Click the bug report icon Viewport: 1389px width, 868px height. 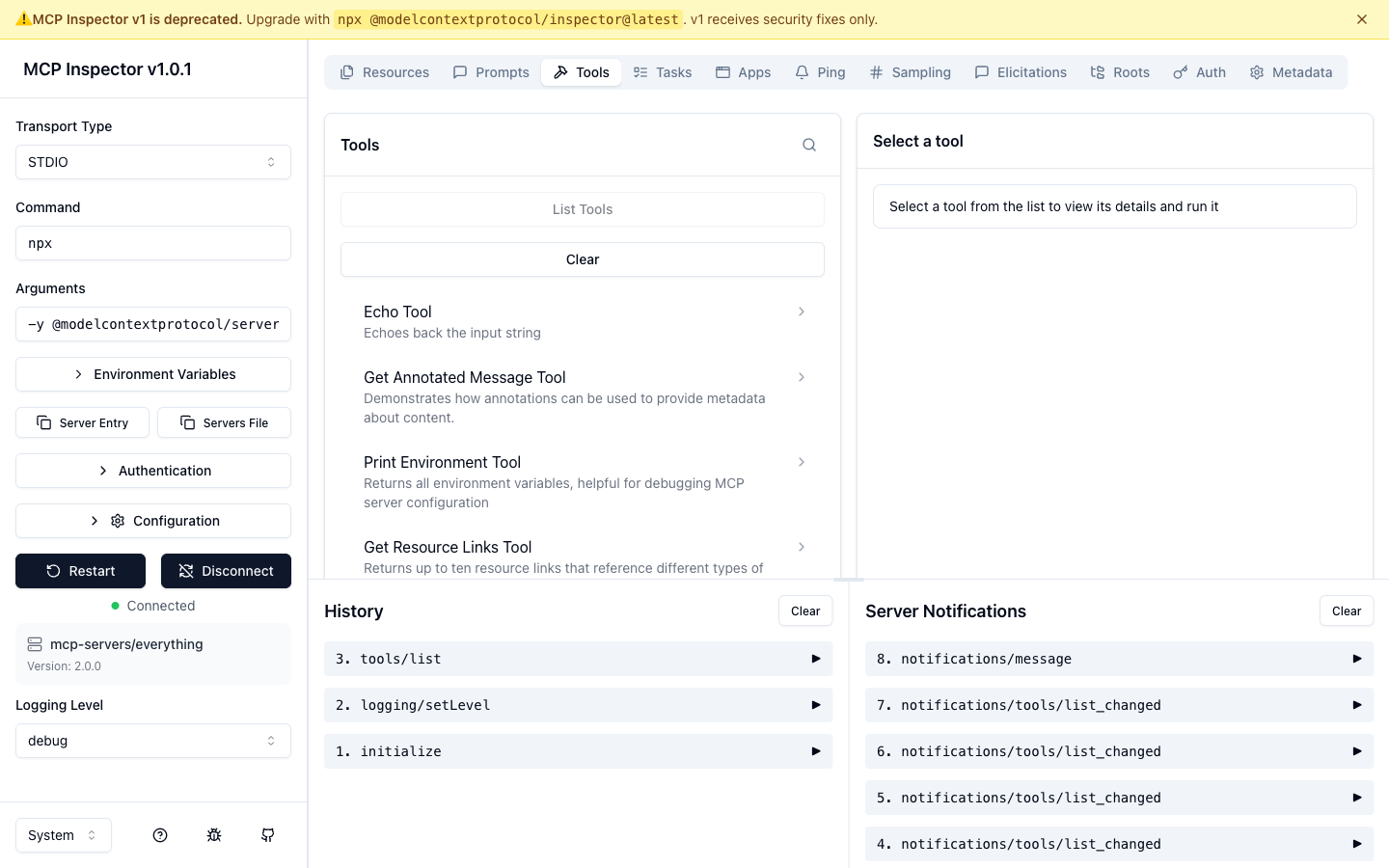(x=214, y=835)
